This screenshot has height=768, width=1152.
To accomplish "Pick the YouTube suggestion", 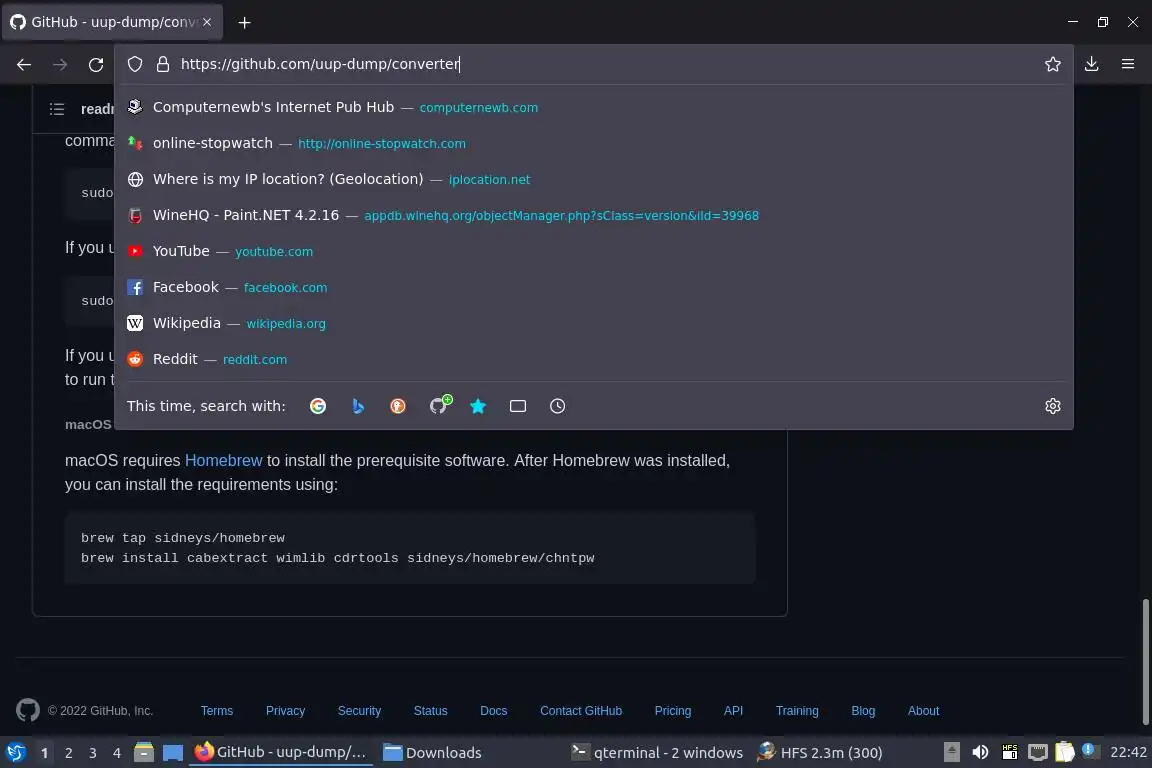I will coord(594,251).
